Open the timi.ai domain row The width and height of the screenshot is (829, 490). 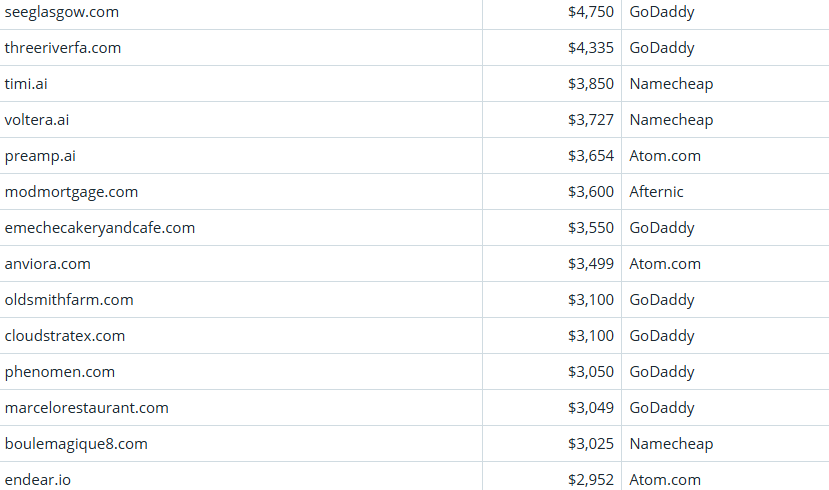26,84
